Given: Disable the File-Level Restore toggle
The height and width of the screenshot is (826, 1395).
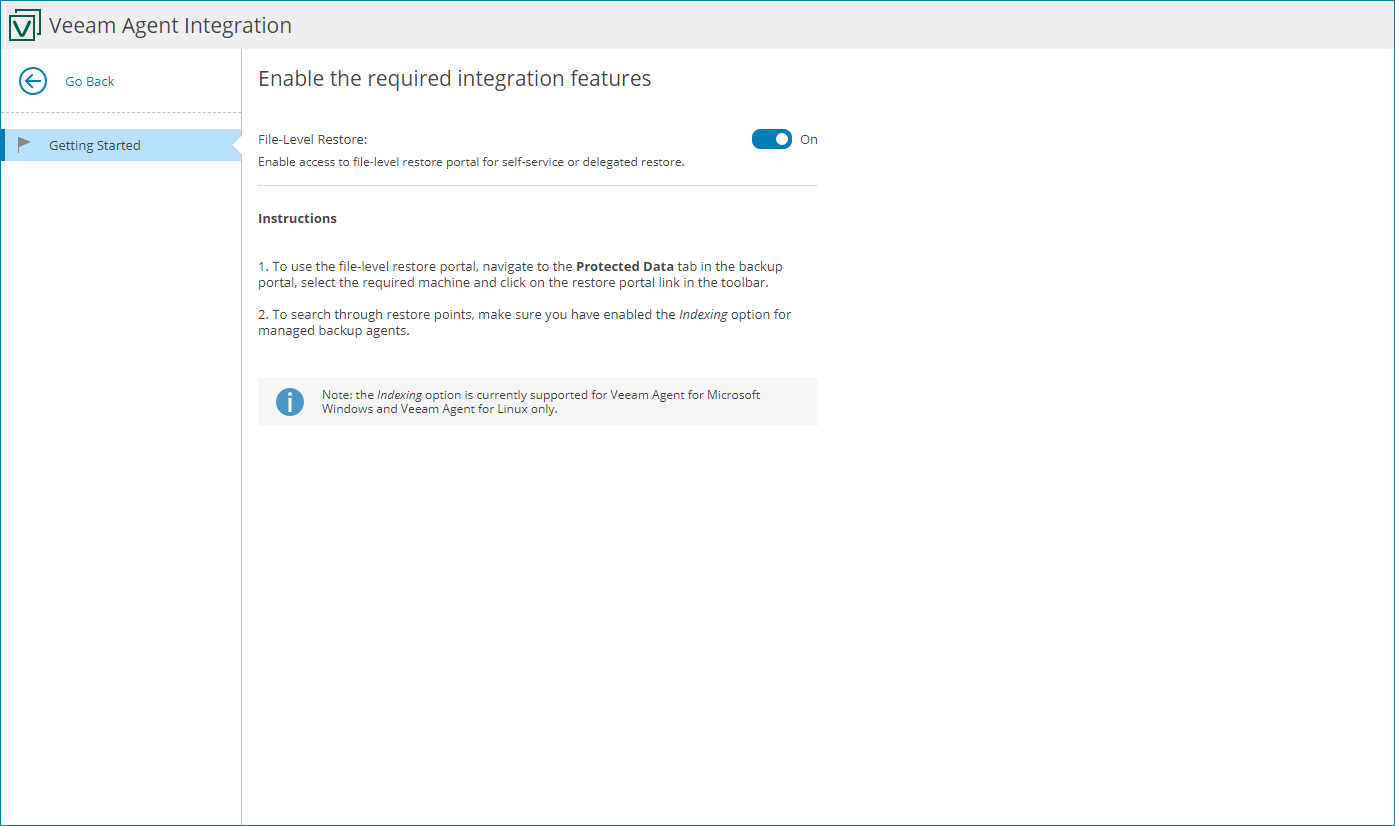Looking at the screenshot, I should pos(771,139).
